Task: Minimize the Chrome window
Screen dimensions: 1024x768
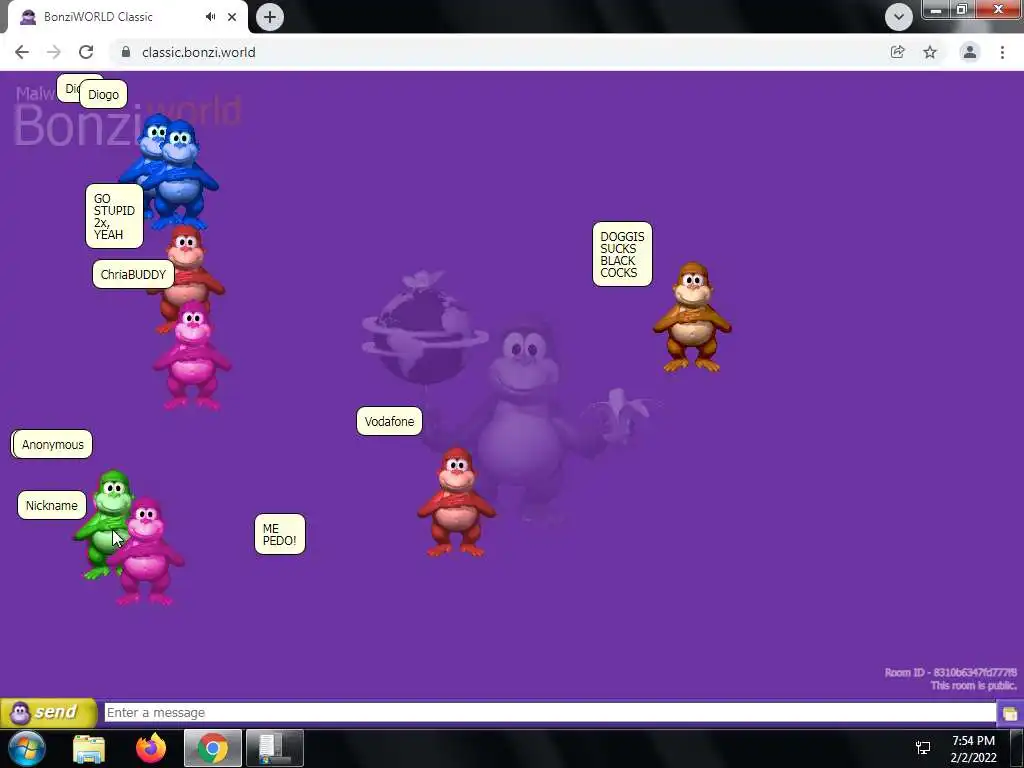Action: point(936,9)
